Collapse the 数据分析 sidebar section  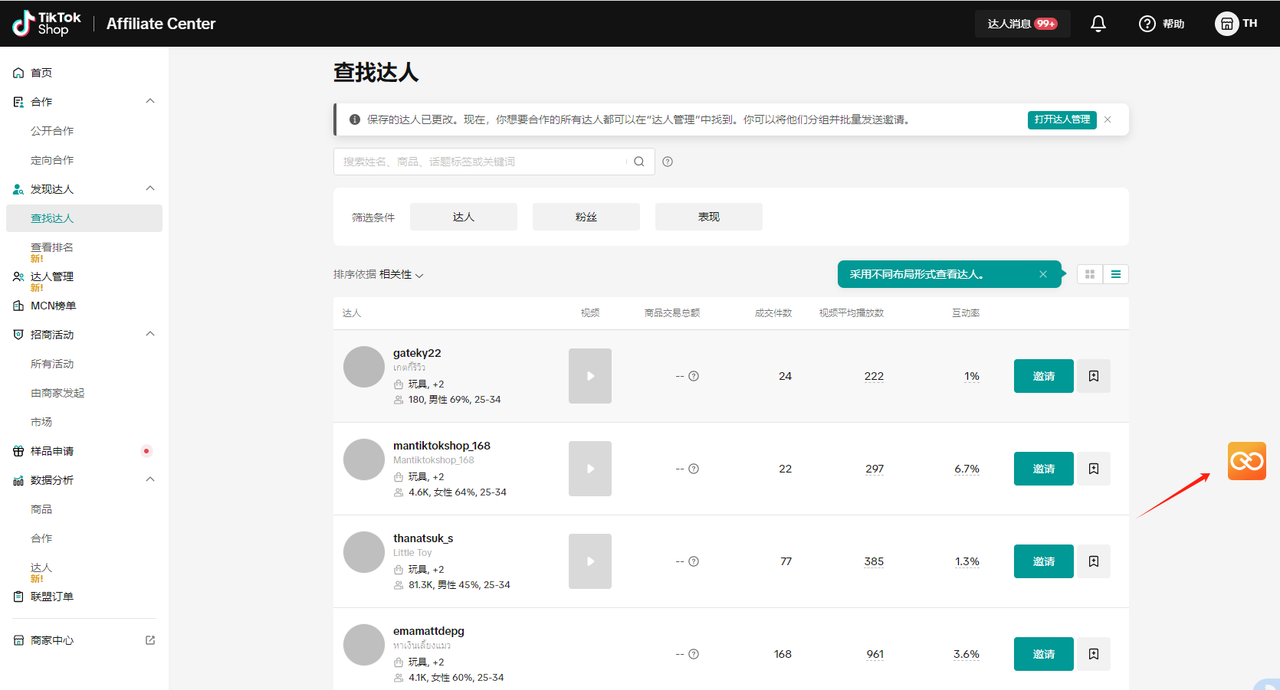coord(150,480)
